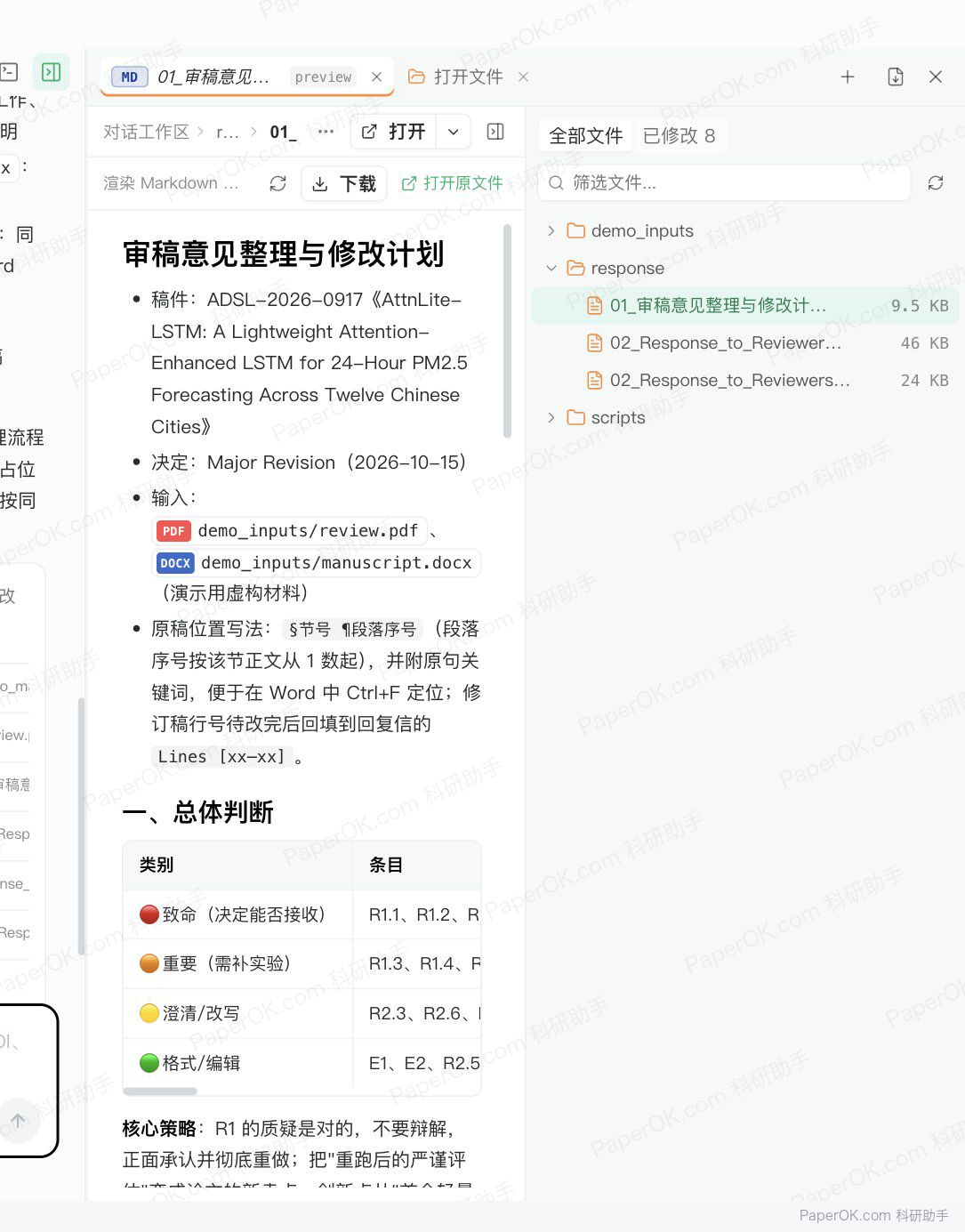
Task: Click the 一、总体判断 heading
Action: click(x=197, y=812)
